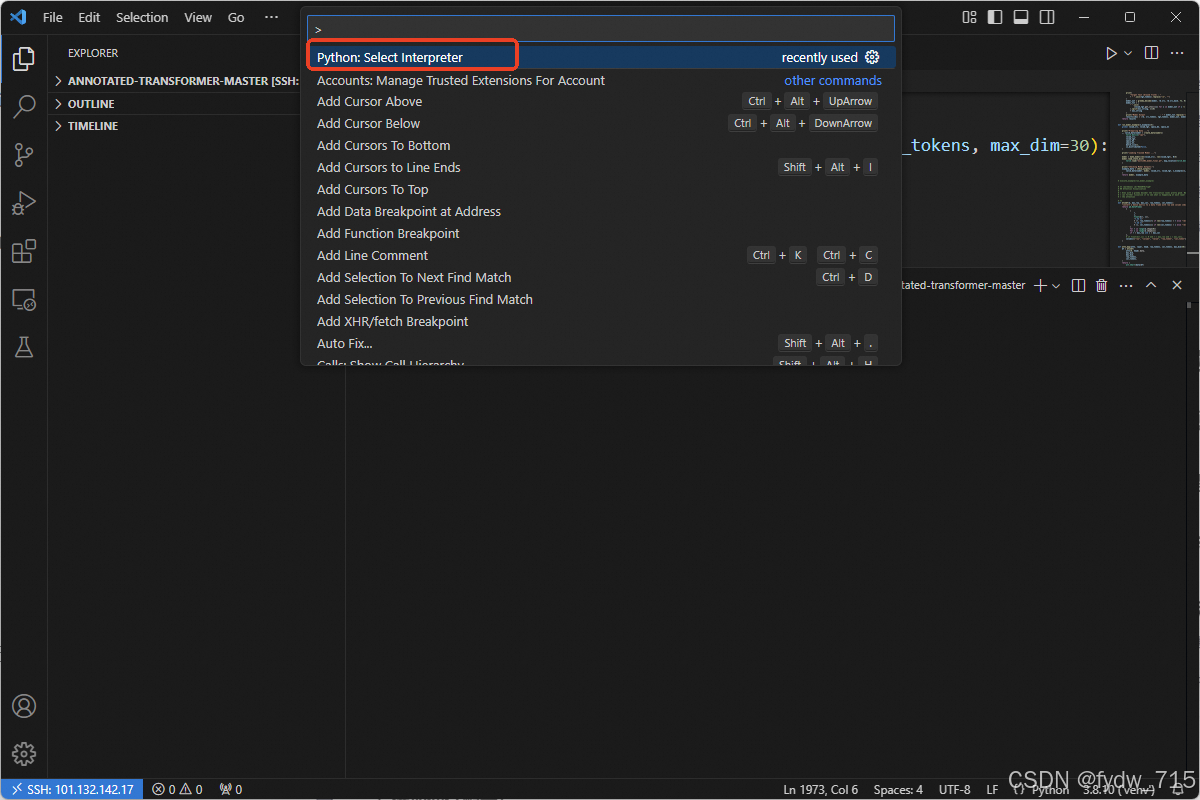
Task: Open the Search view in activity bar
Action: [x=24, y=107]
